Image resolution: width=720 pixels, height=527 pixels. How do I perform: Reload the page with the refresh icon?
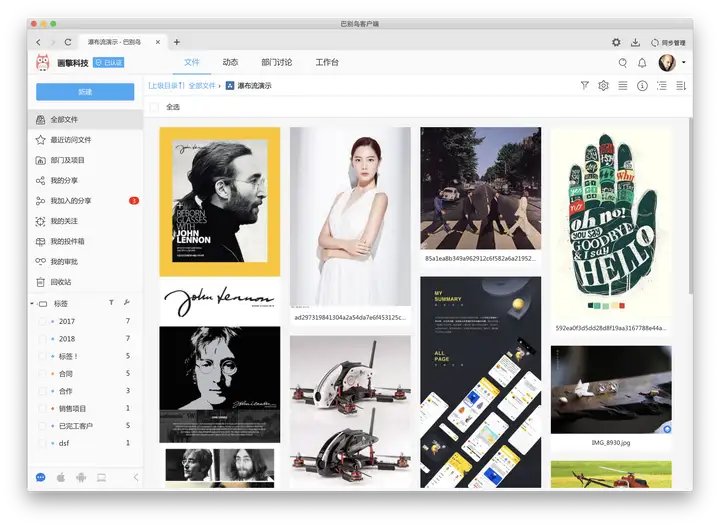coord(68,42)
